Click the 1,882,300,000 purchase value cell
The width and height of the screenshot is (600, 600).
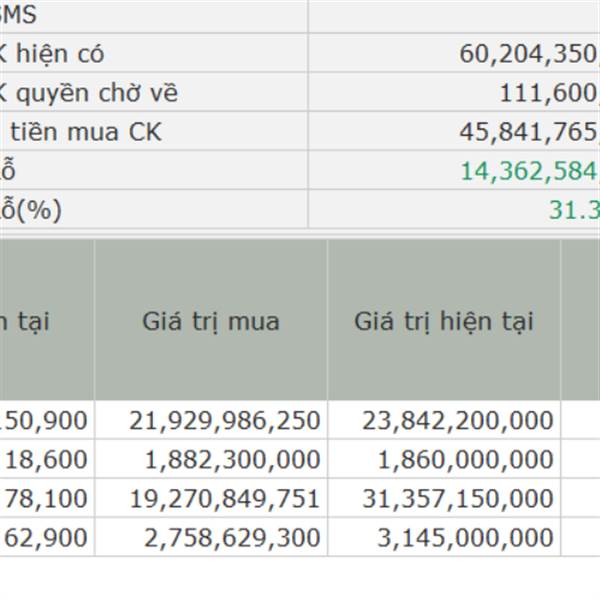[x=211, y=459]
